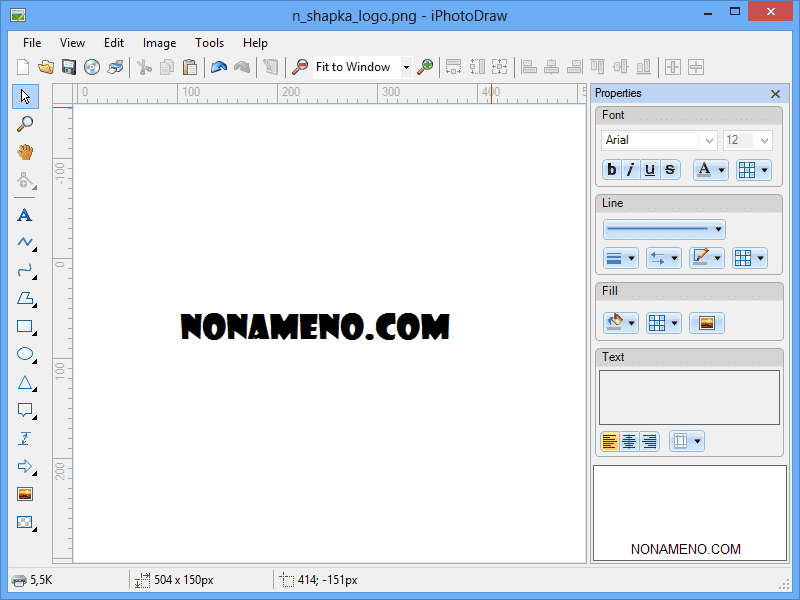Viewport: 800px width, 600px height.
Task: Select the Text tool in left toolbar
Action: (25, 215)
